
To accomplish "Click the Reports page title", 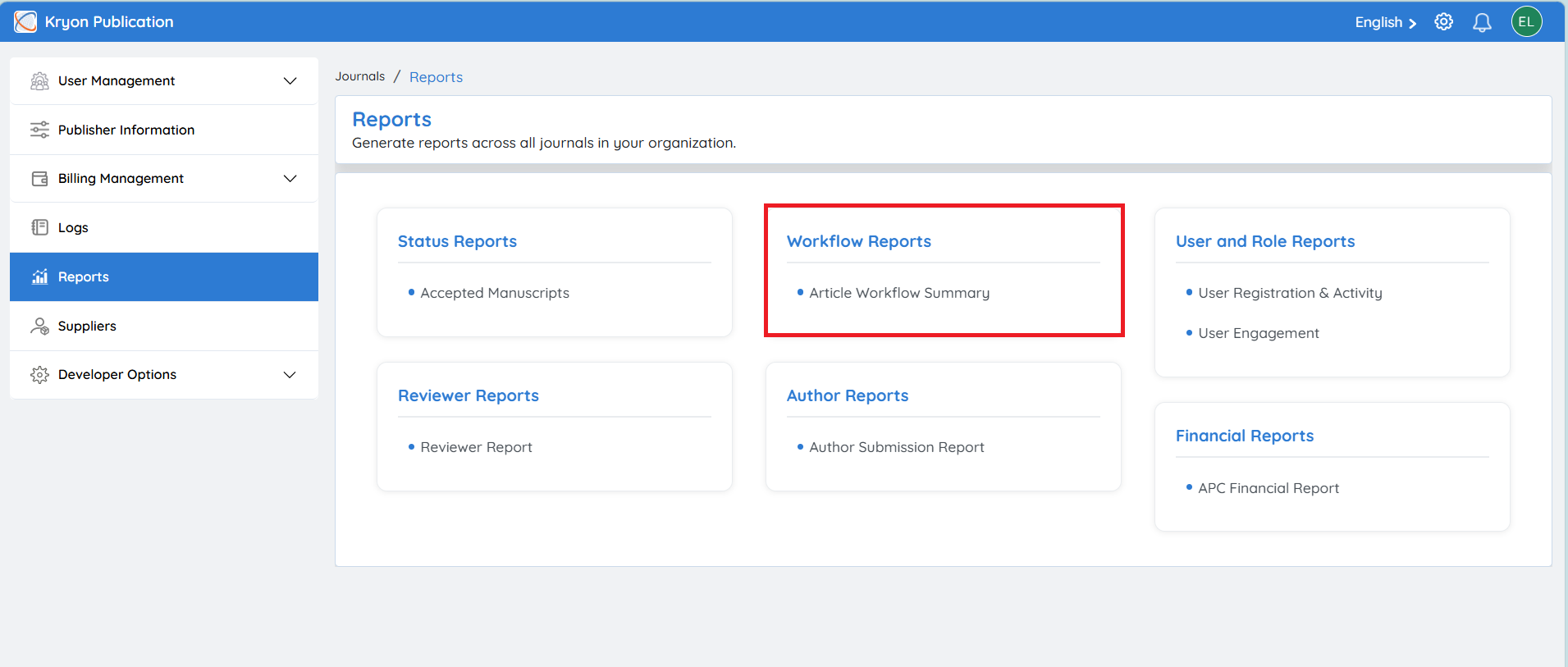I will (391, 120).
